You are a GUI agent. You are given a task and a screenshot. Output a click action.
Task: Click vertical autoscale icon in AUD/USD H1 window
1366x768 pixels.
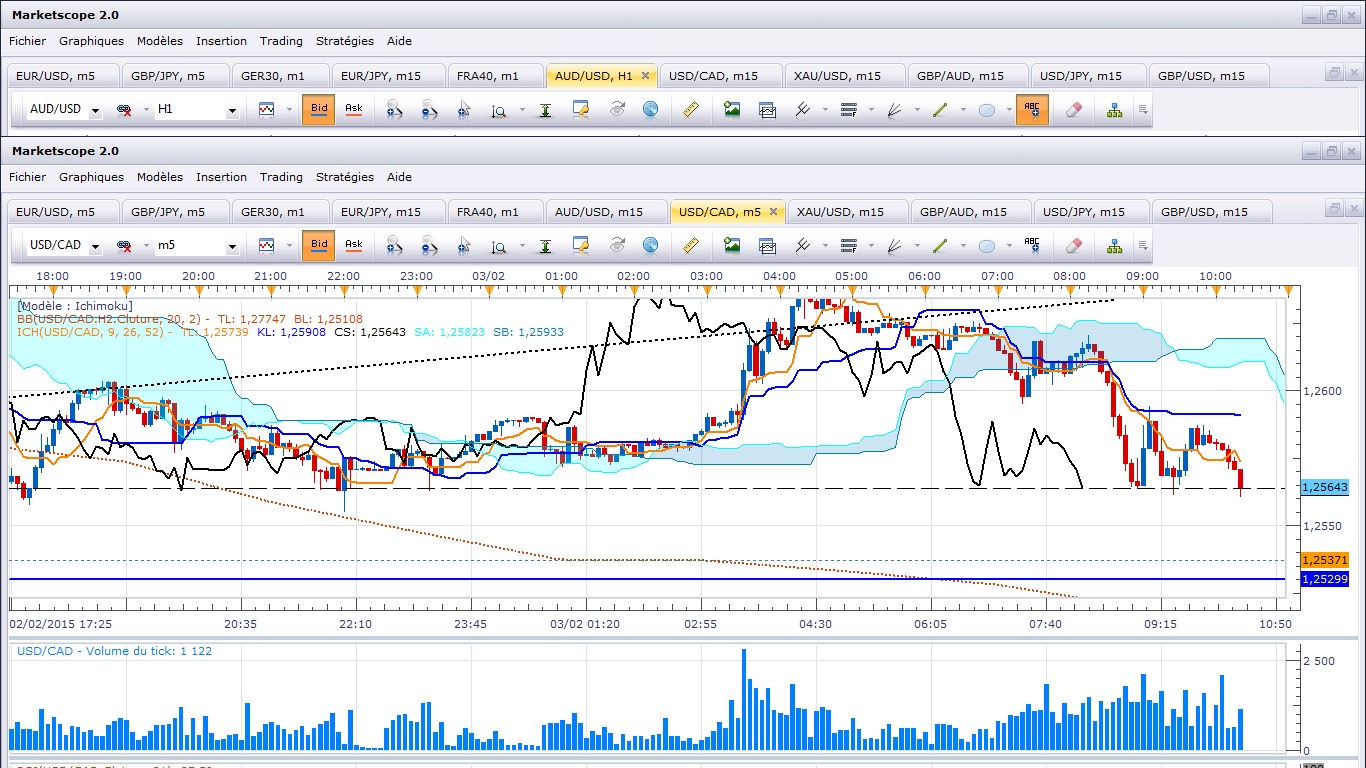545,109
